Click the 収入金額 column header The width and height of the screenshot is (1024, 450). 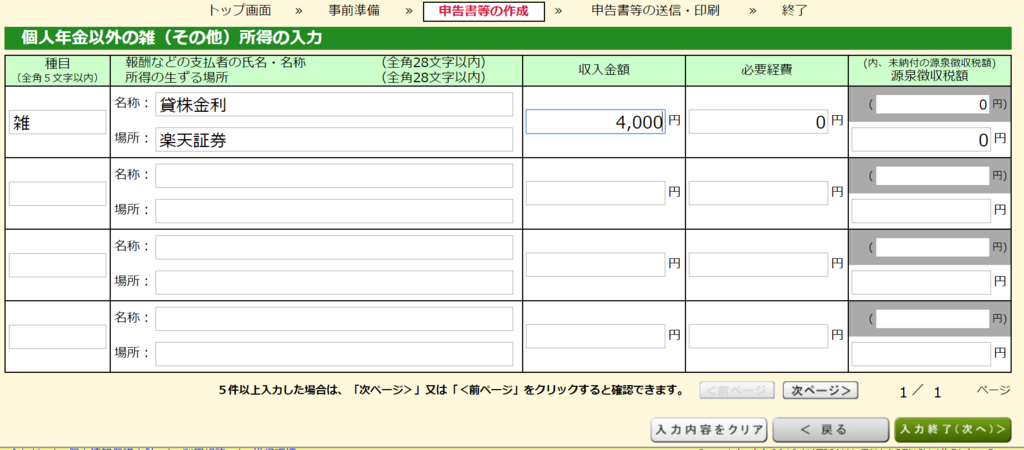[603, 71]
